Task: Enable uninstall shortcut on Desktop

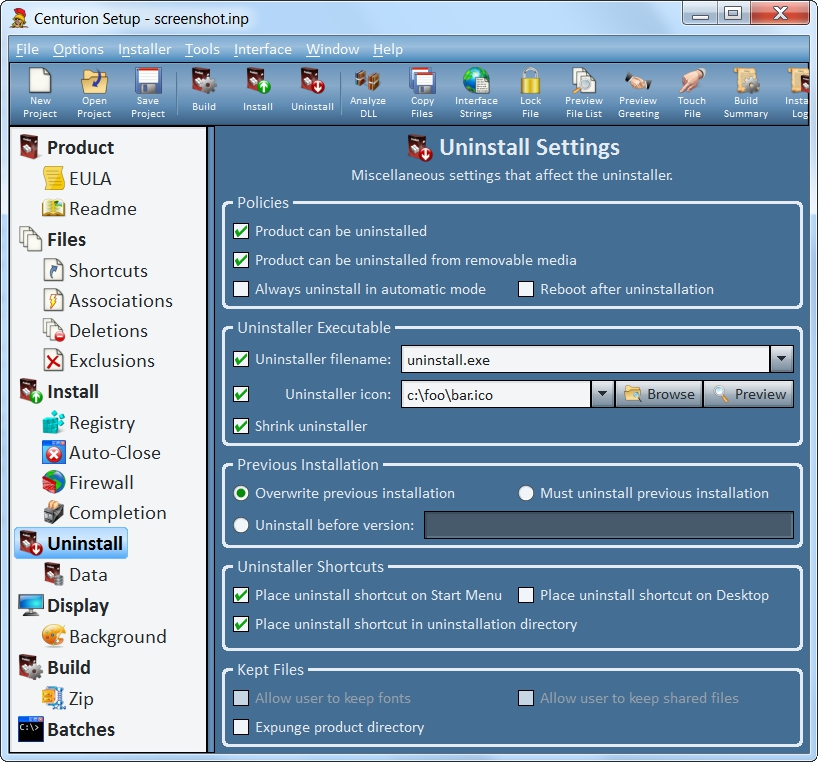Action: coord(526,595)
